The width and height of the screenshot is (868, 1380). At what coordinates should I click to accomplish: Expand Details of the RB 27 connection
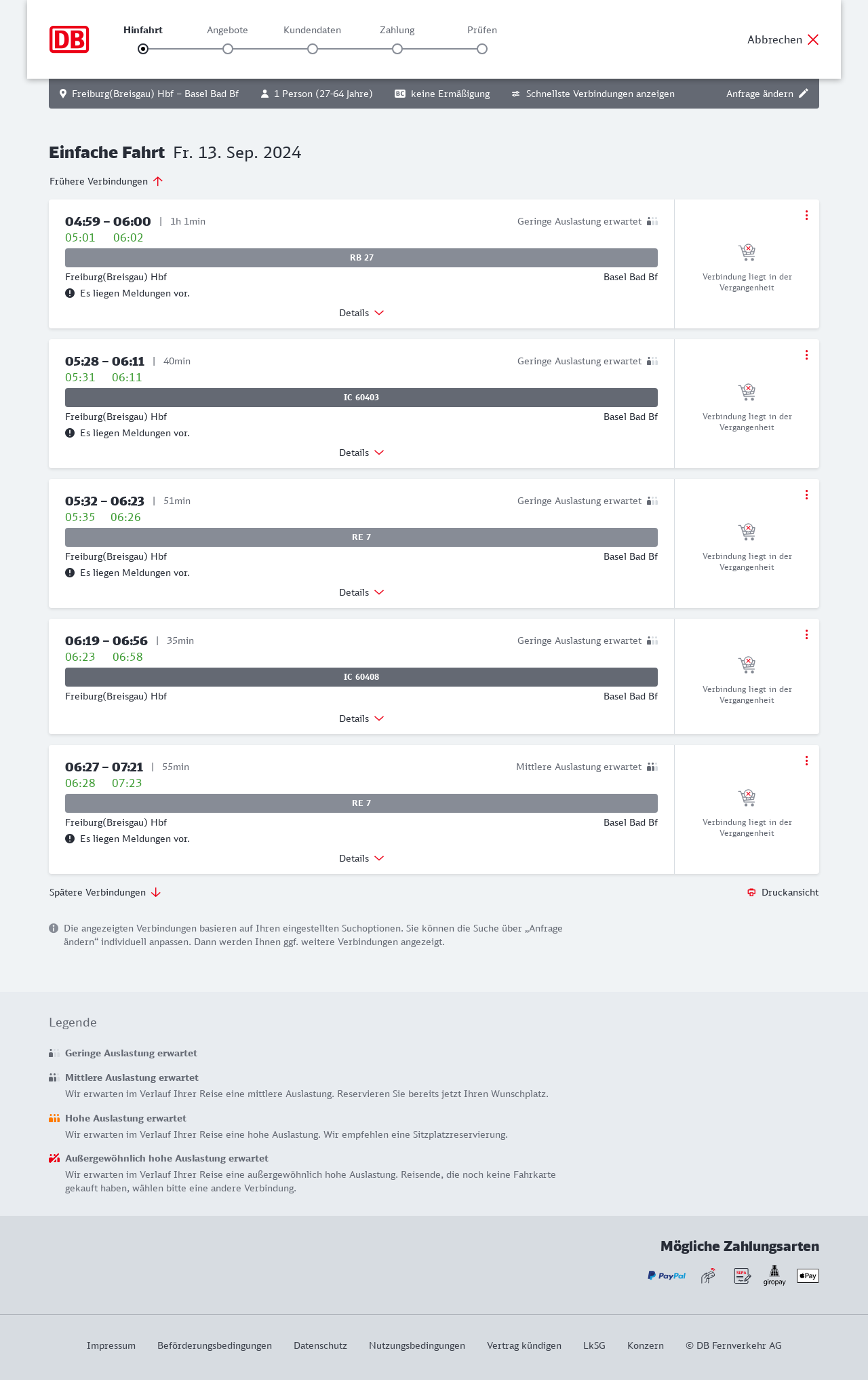pos(361,313)
